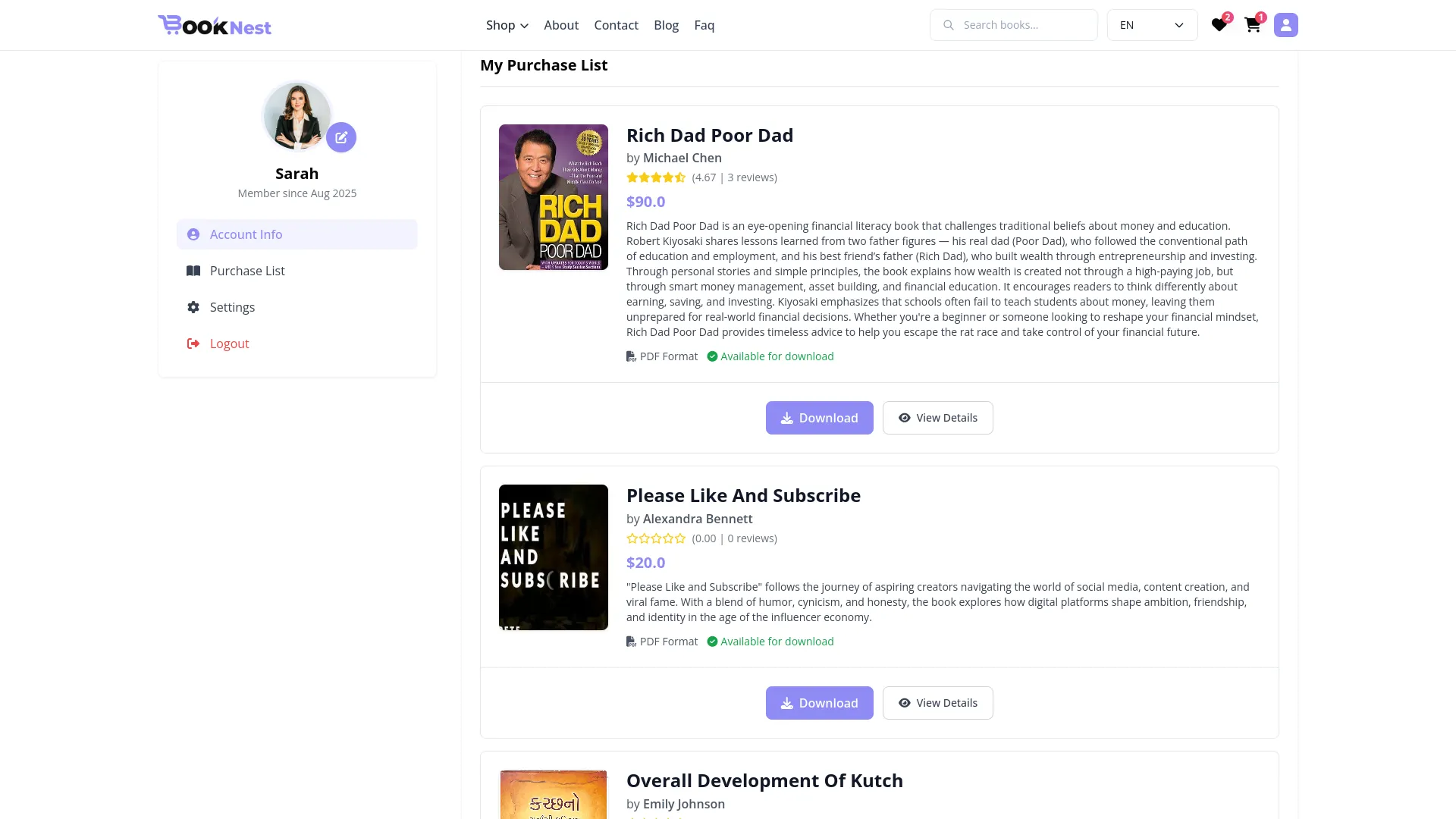
Task: Open the shopping cart icon
Action: 1252,25
